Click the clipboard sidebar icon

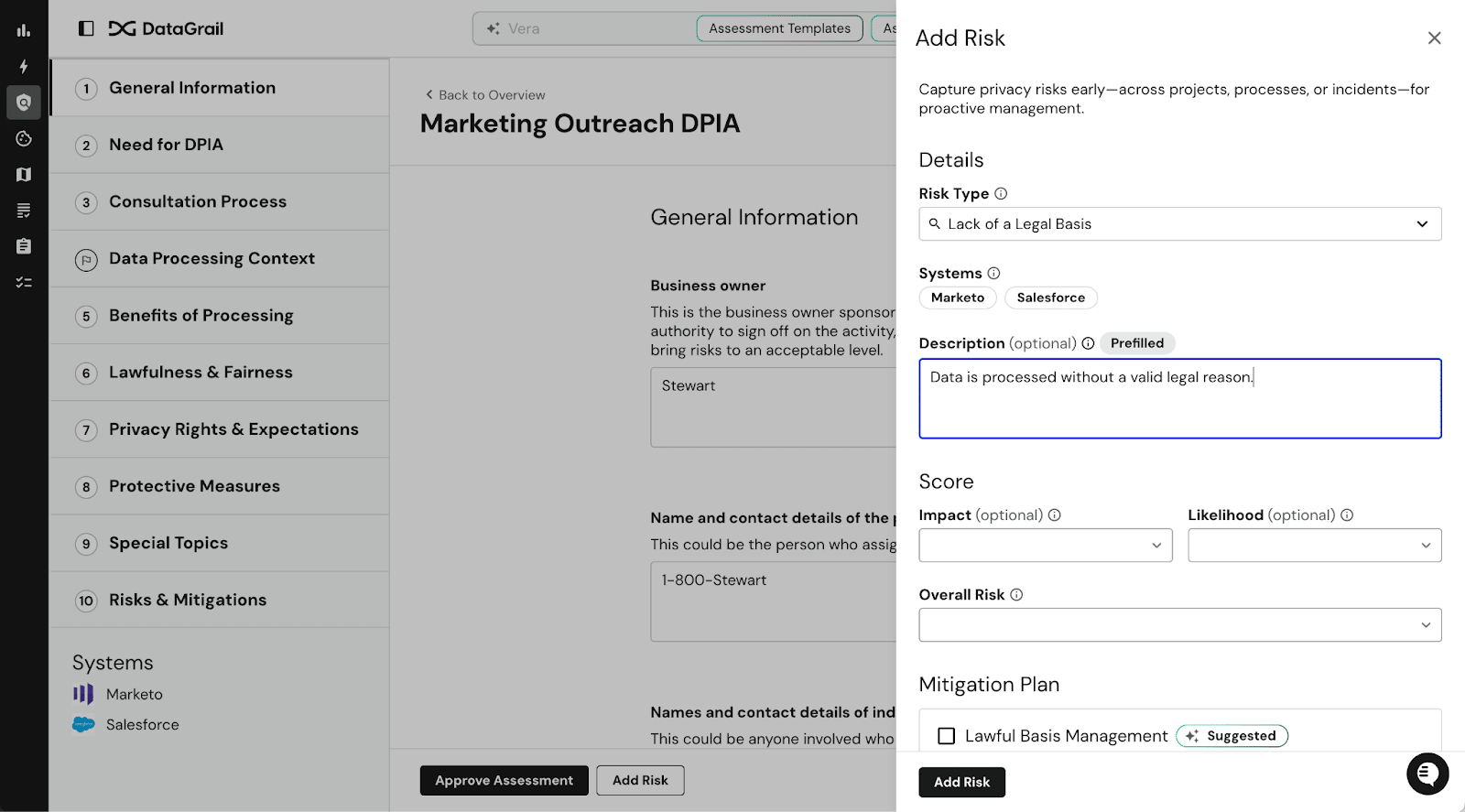click(24, 246)
